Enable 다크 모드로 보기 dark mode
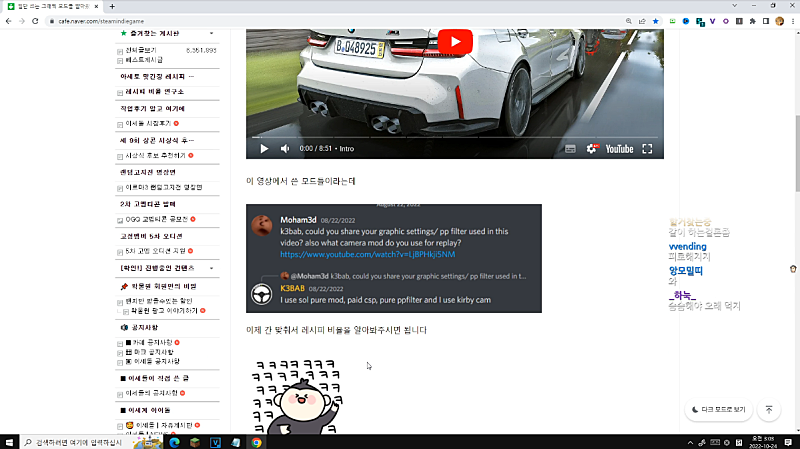 [717, 409]
